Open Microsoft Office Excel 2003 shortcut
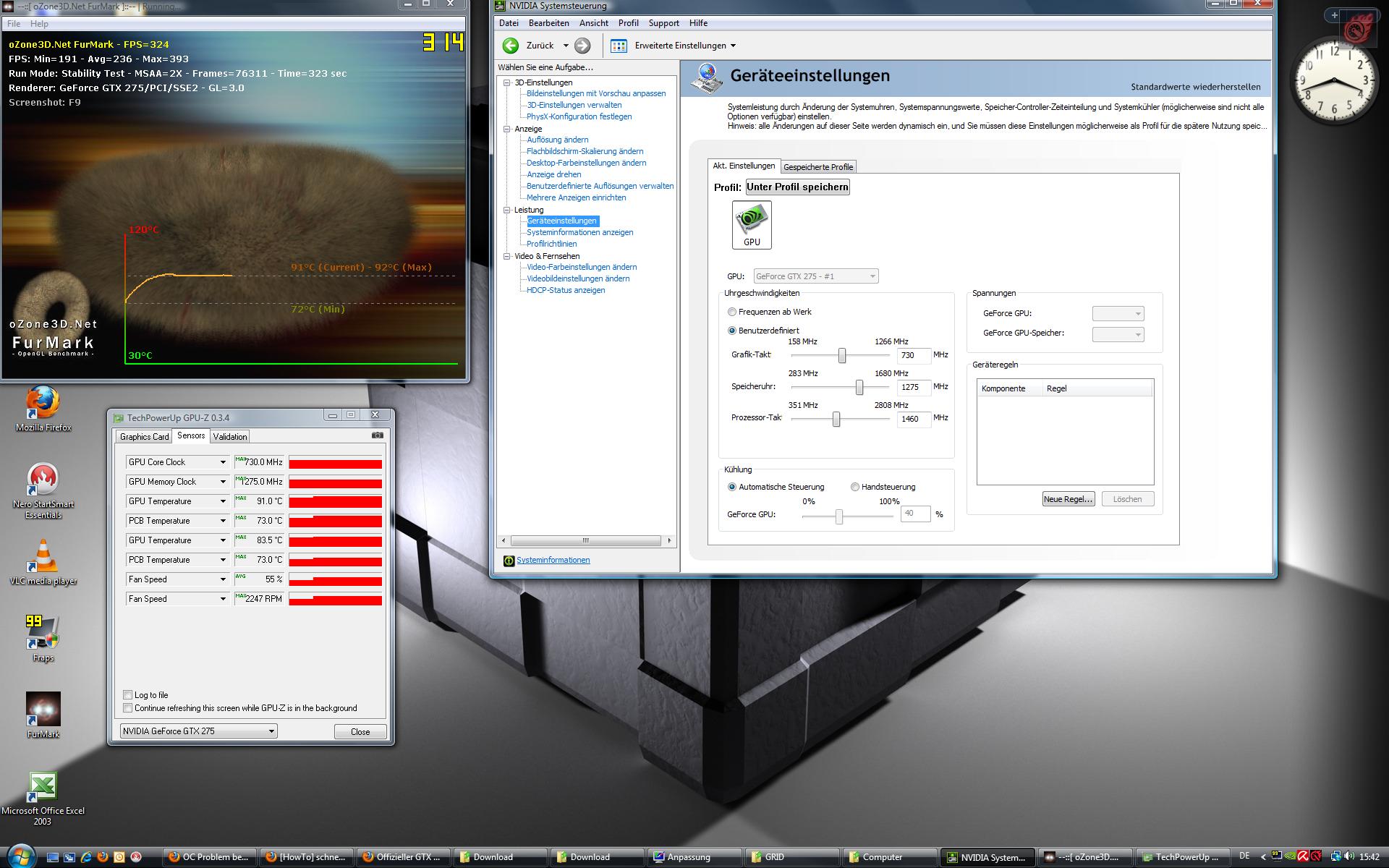 point(43,786)
